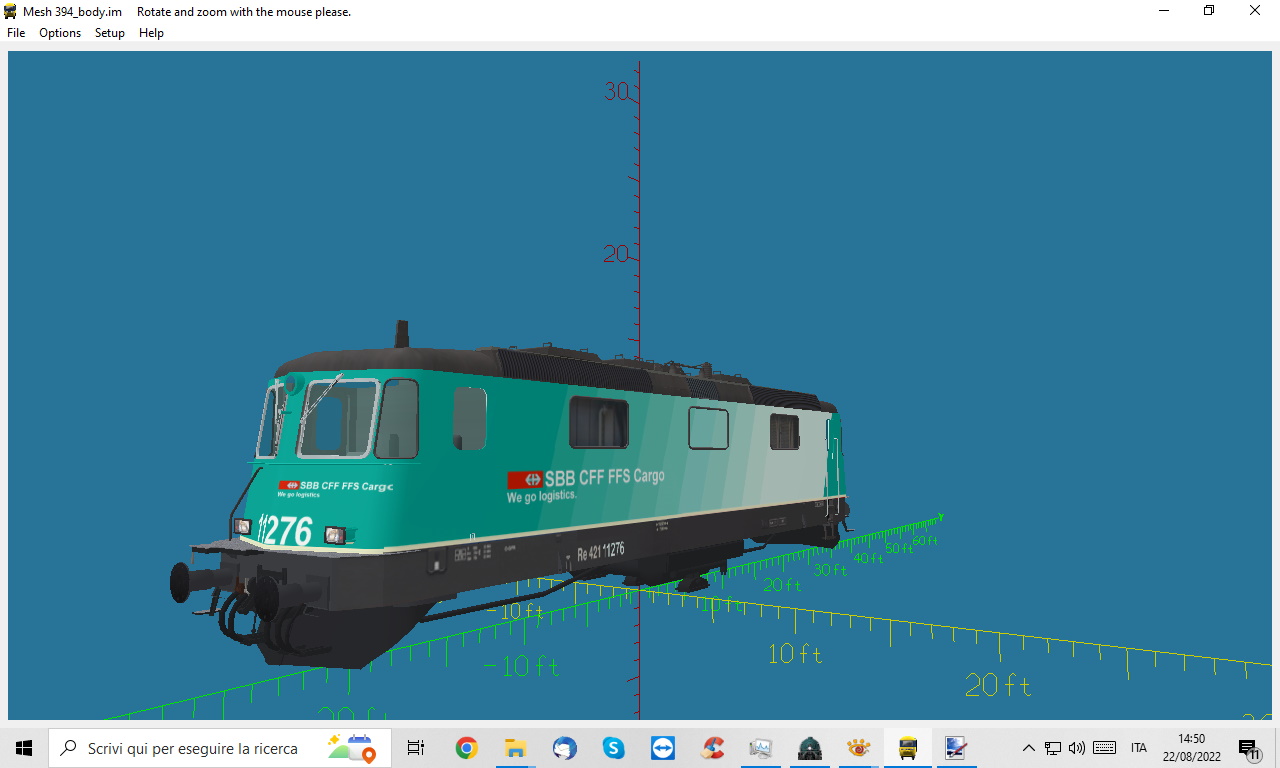
Task: Open the monitor picture app in the taskbar
Action: pyautogui.click(x=761, y=748)
